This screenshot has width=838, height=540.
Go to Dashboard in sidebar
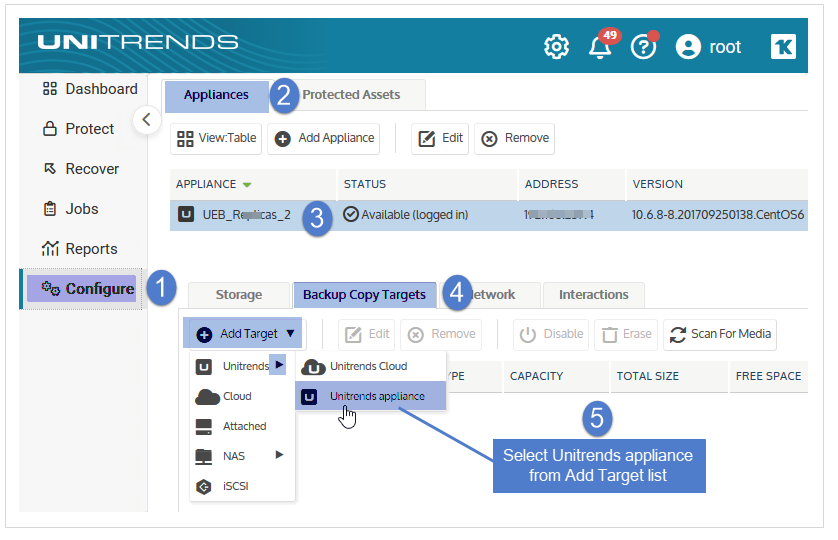pos(90,89)
